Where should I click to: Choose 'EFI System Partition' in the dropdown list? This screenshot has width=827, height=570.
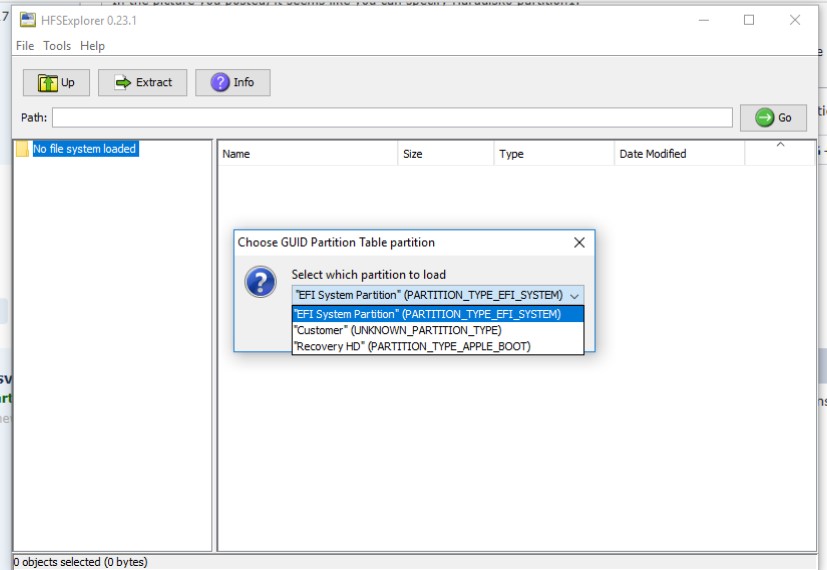(438, 314)
